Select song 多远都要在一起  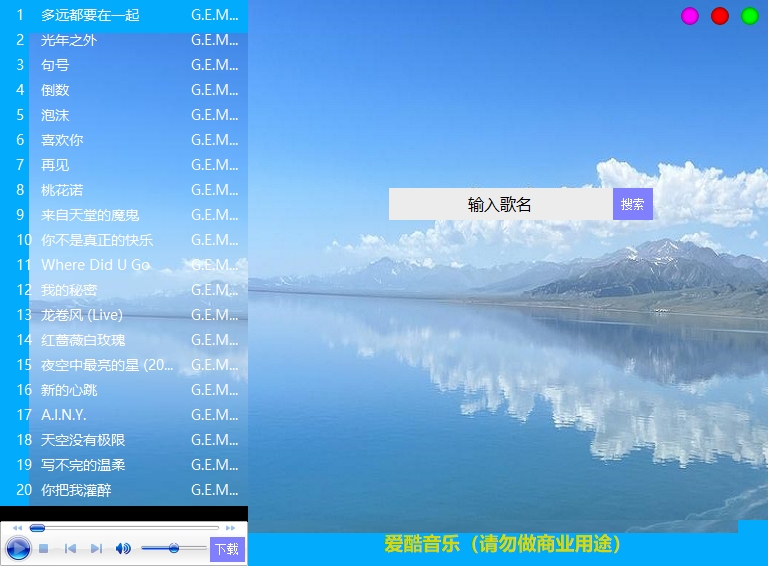(90, 15)
